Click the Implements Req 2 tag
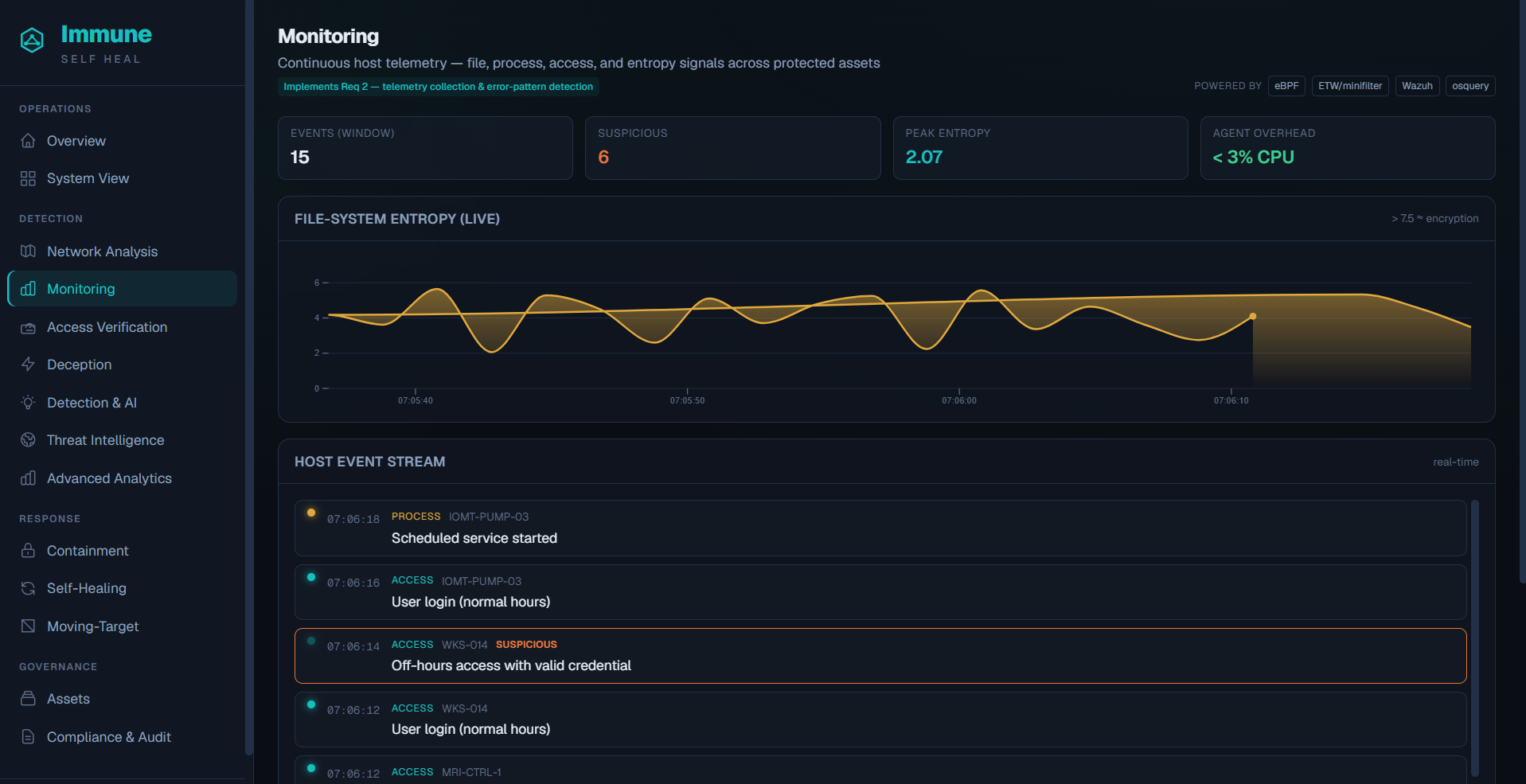Image resolution: width=1526 pixels, height=784 pixels. click(439, 87)
